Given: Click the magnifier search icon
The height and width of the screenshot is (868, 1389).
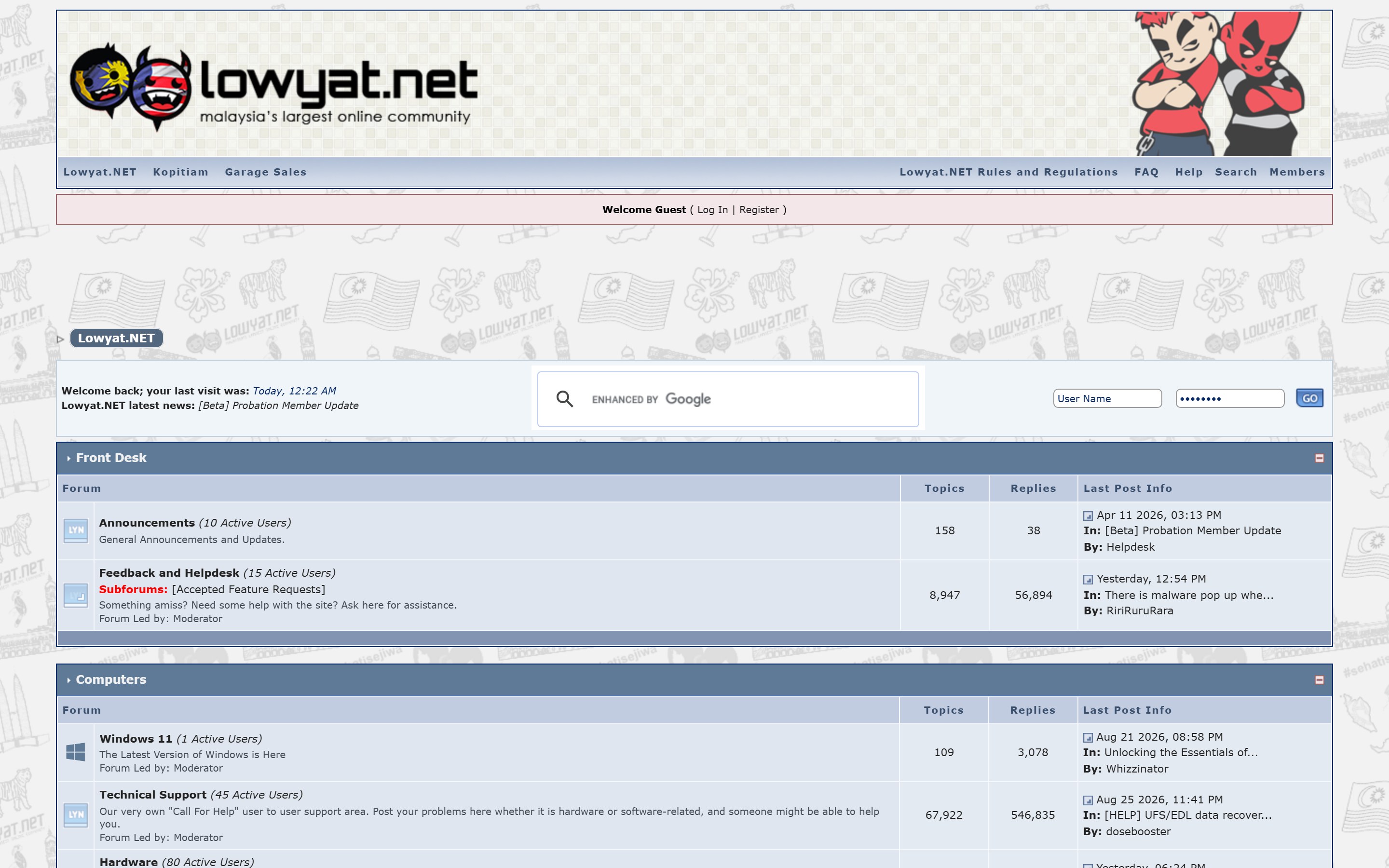Looking at the screenshot, I should [565, 399].
